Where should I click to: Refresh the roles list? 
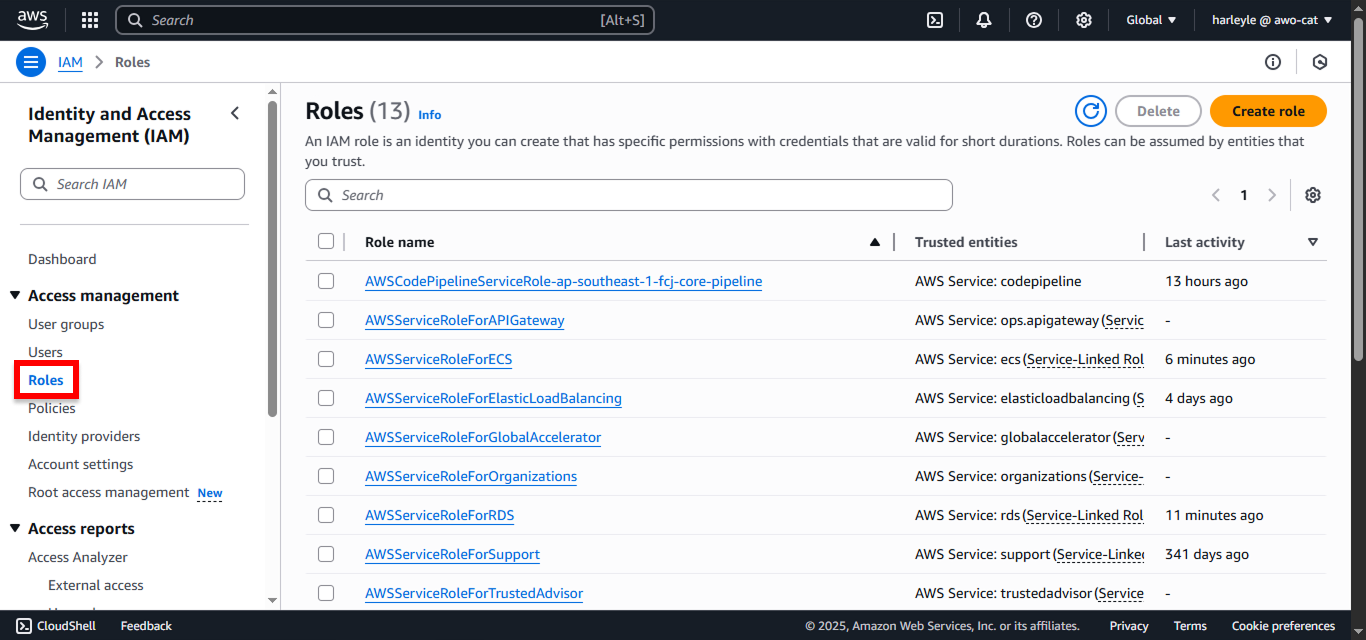pos(1091,111)
